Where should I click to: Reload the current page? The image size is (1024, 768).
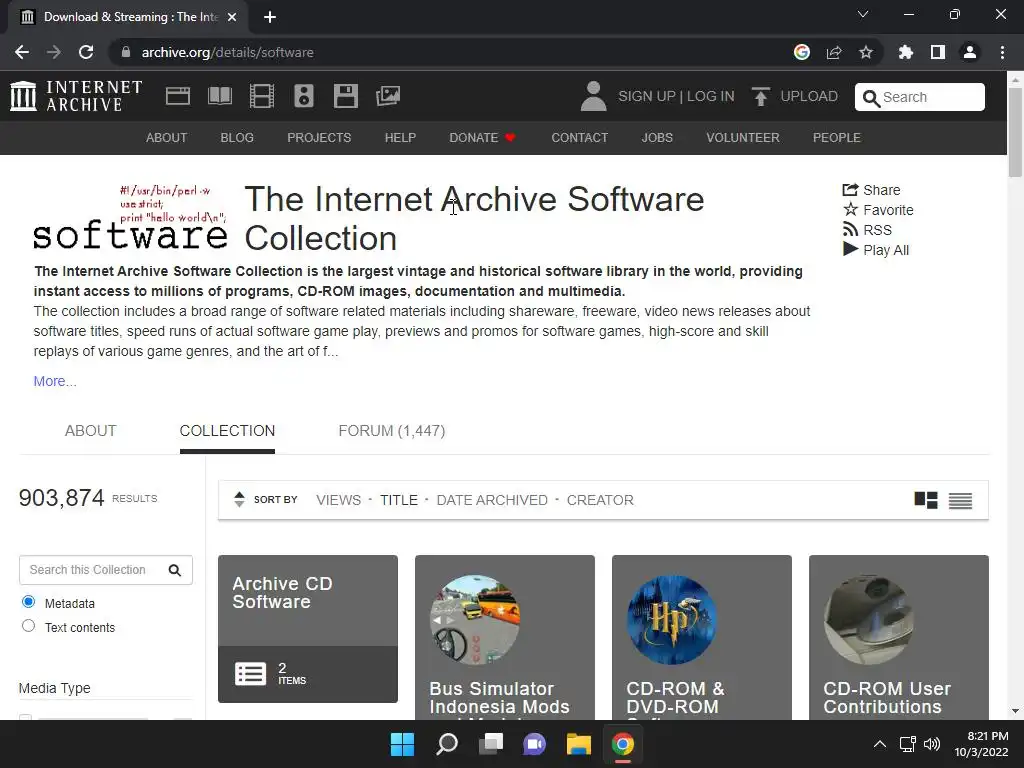(86, 52)
